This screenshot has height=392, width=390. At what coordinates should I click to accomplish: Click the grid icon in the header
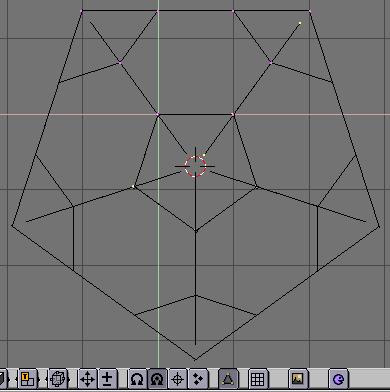[258, 379]
